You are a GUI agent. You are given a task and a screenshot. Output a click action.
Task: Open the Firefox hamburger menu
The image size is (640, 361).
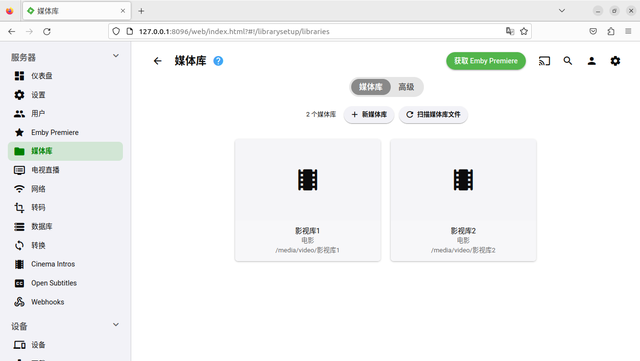(x=628, y=31)
